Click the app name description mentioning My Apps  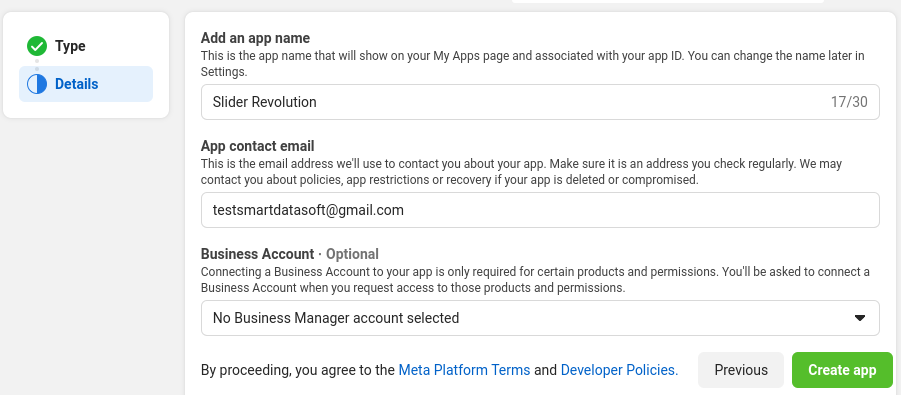click(533, 64)
